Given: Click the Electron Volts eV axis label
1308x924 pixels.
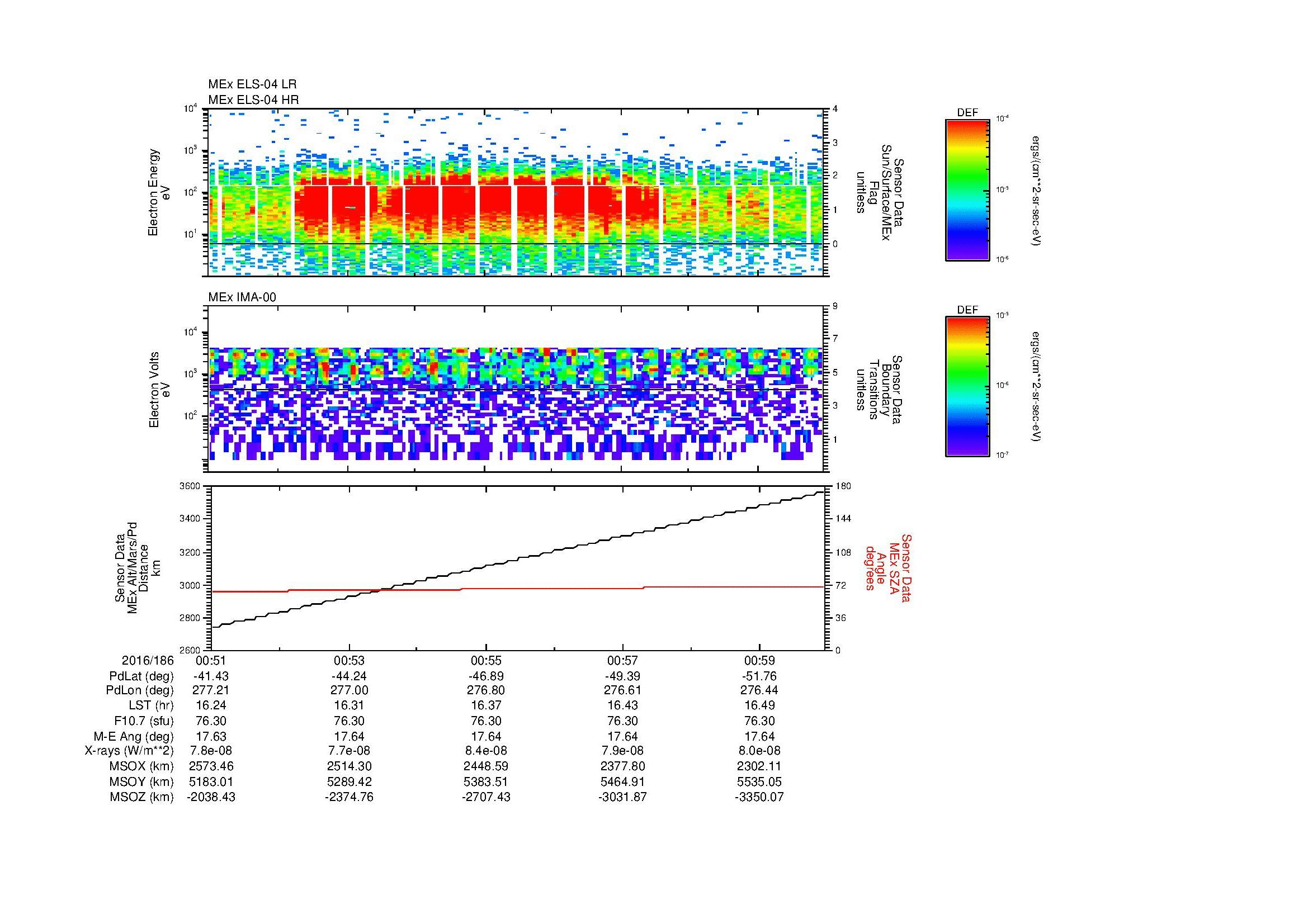Looking at the screenshot, I should click(159, 390).
